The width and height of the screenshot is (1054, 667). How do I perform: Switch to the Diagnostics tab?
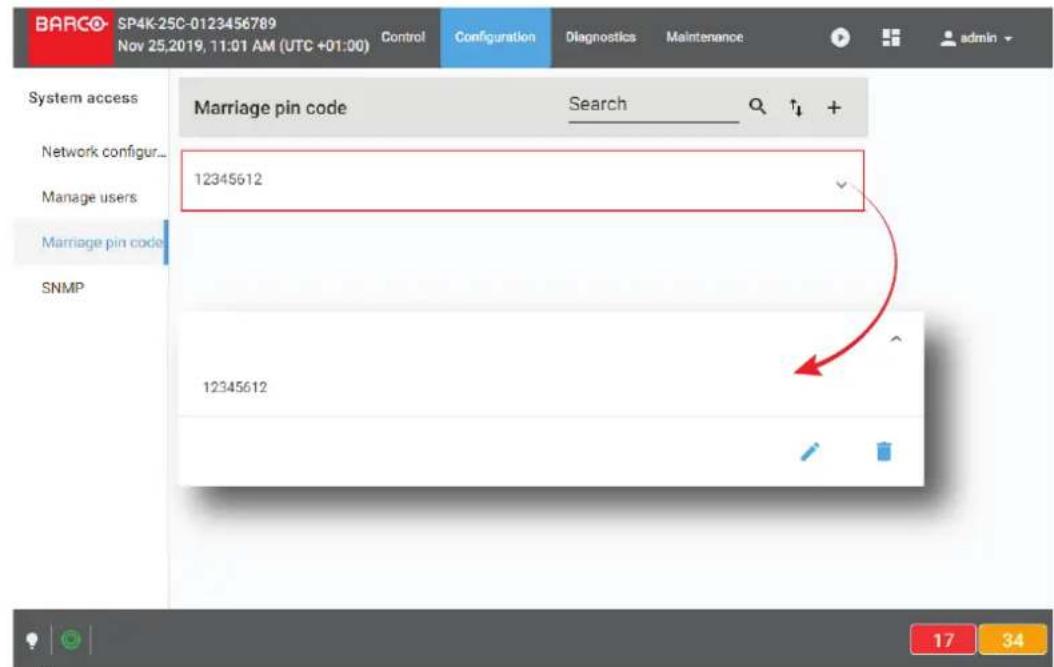pyautogui.click(x=600, y=37)
